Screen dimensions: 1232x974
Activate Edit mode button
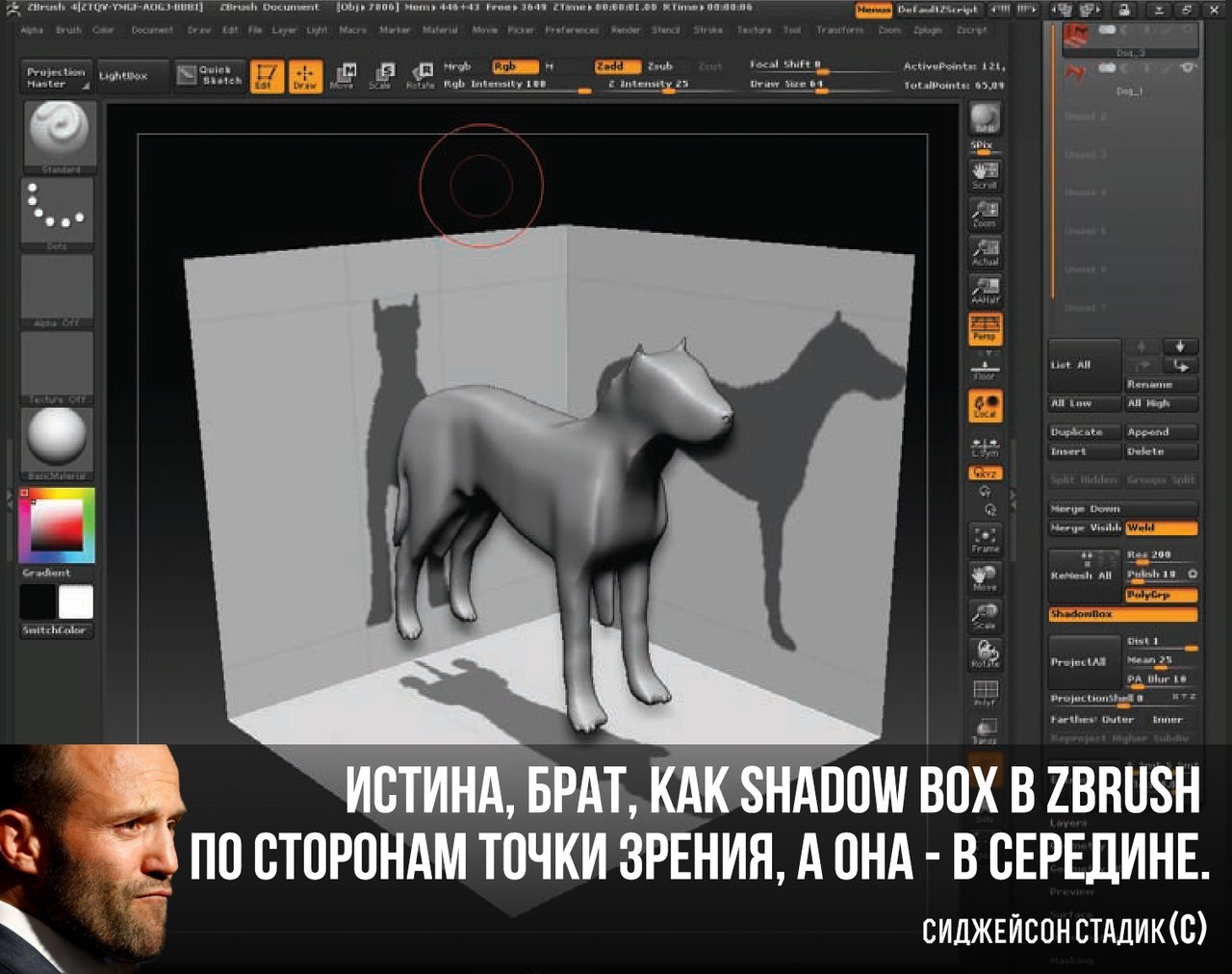click(x=267, y=76)
